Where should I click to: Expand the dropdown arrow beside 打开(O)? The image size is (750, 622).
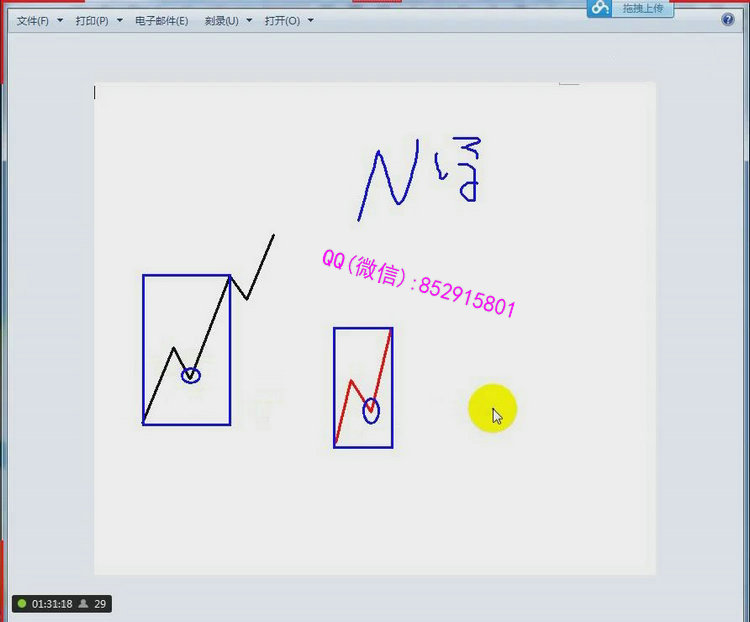(310, 21)
